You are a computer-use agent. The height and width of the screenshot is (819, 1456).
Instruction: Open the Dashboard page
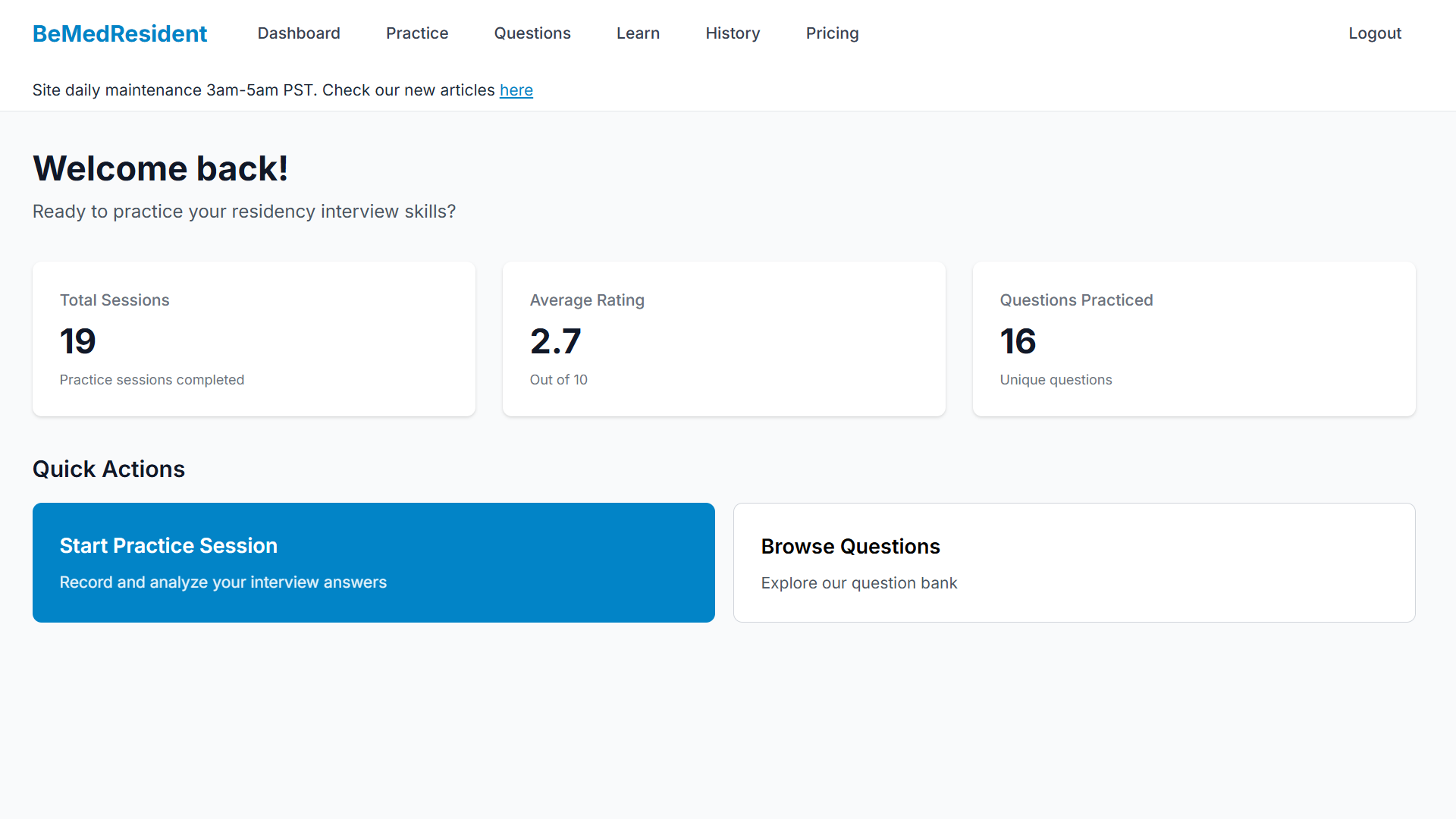[x=299, y=33]
